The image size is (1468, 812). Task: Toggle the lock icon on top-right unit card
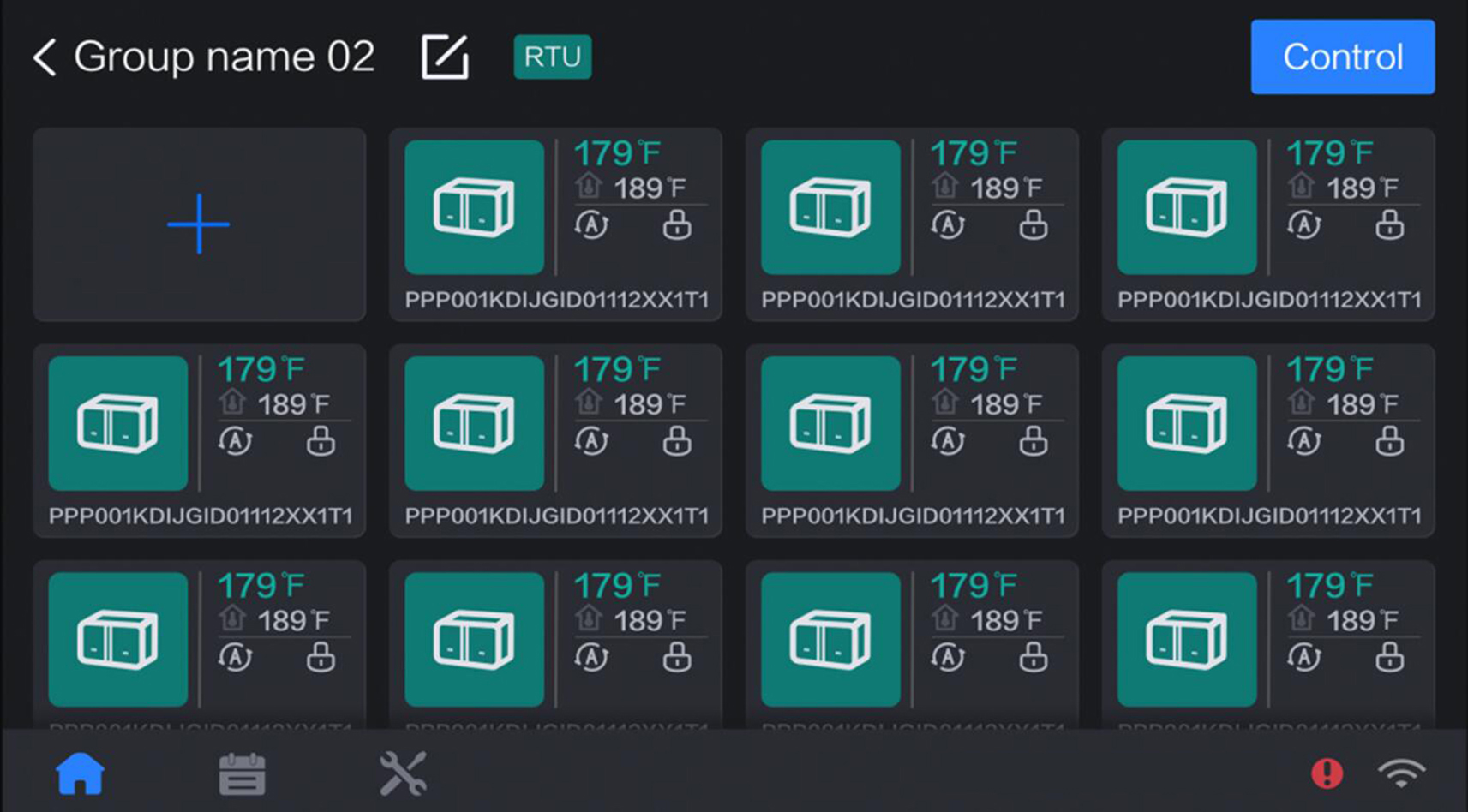click(1389, 225)
